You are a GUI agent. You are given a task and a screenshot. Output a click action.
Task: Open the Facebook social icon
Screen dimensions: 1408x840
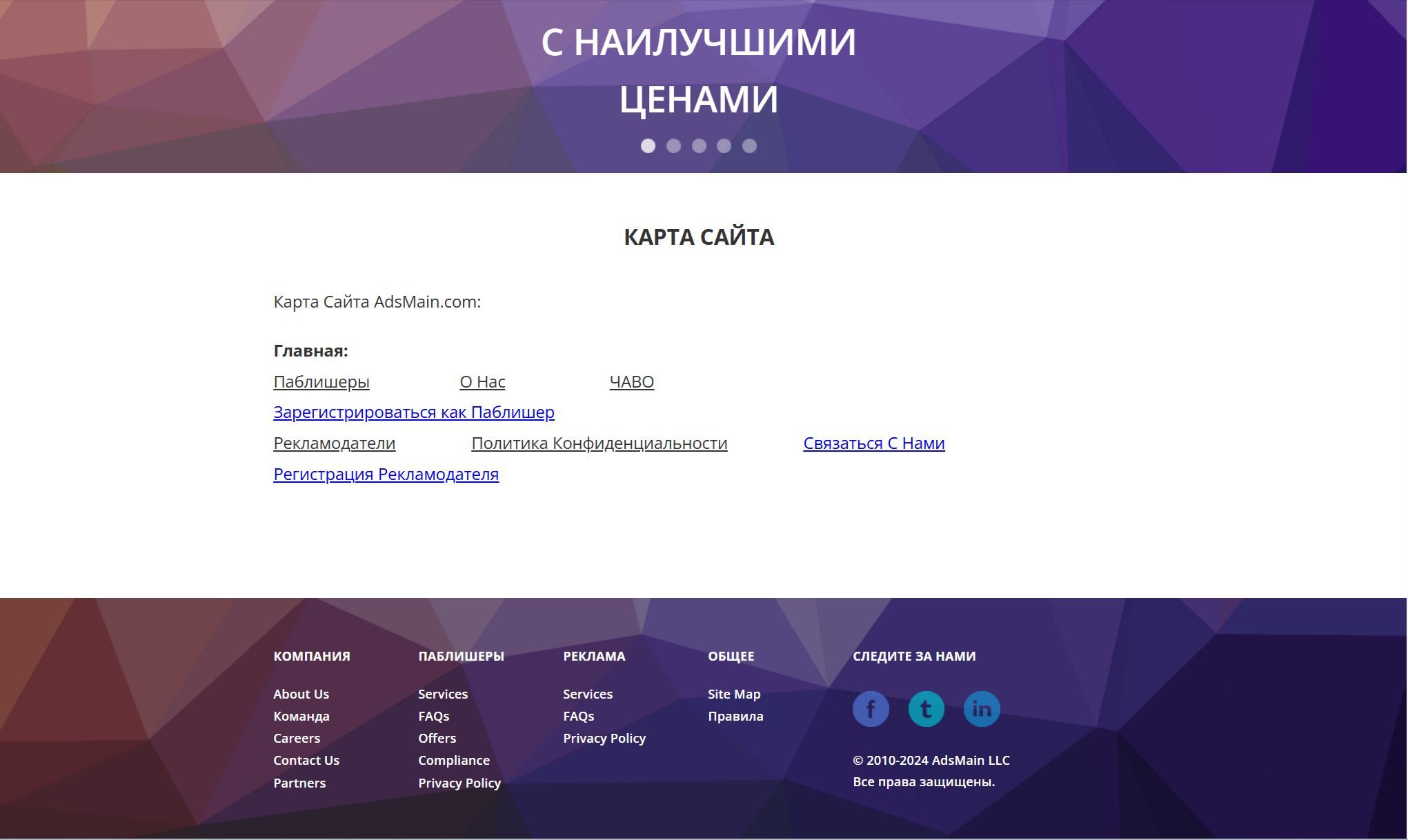pos(871,709)
